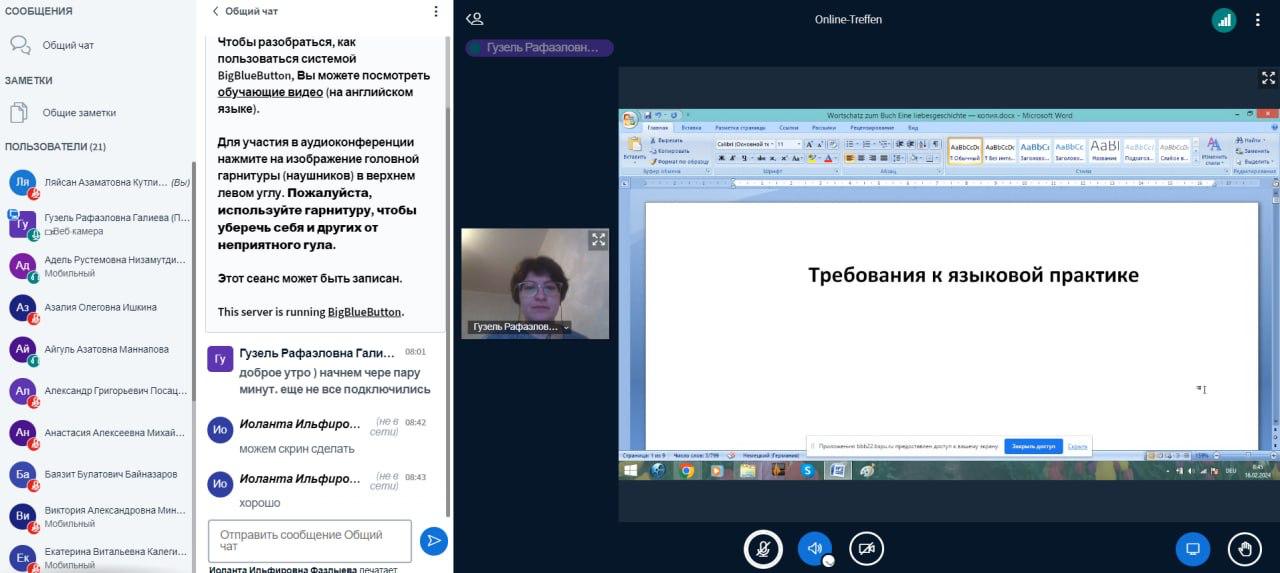The width and height of the screenshot is (1280, 573).
Task: Open the connection status signal icon
Action: (1224, 19)
